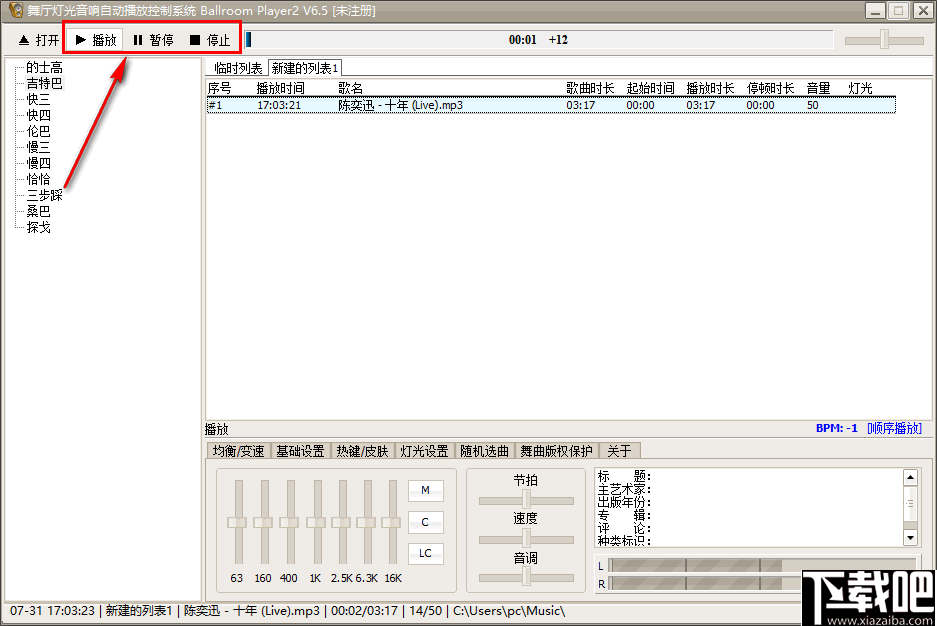Screen dimensions: 937x626
Task: Select the 快四 category in the tree
Action: [x=38, y=115]
